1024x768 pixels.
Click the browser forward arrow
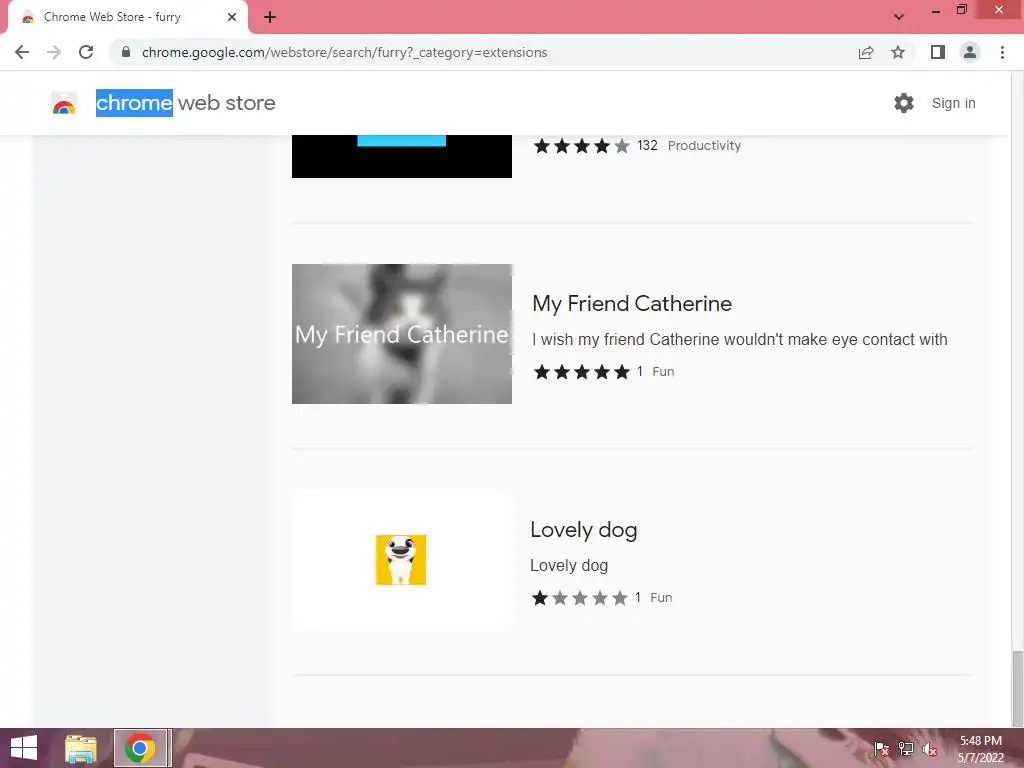[x=54, y=52]
